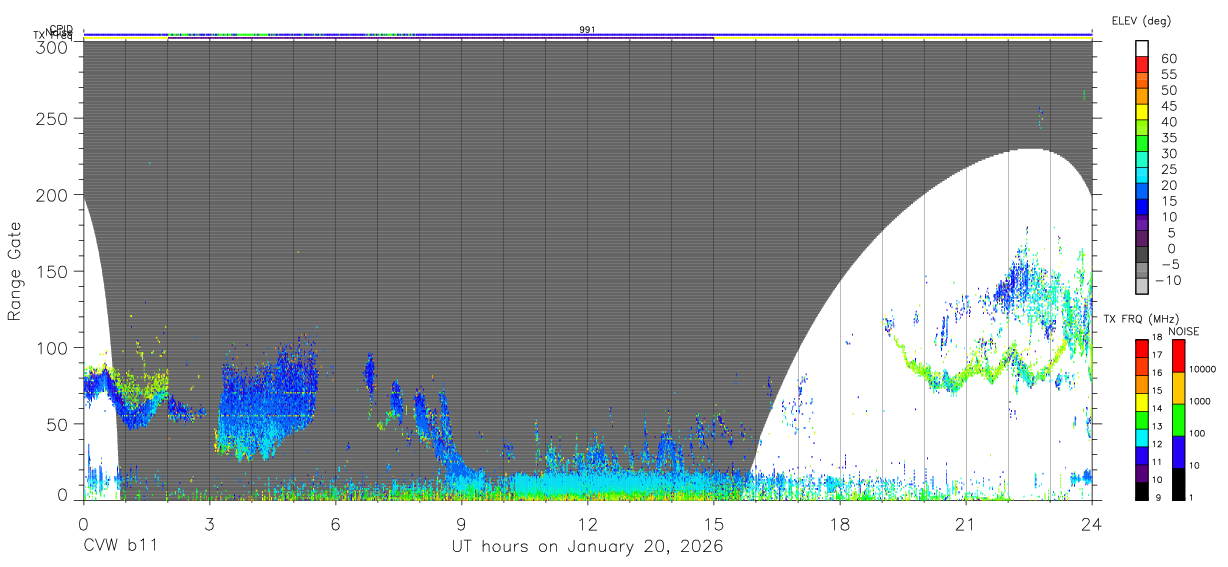Click the ELEV colorbar label "55"
Image resolution: width=1228 pixels, height=567 pixels.
(1168, 74)
